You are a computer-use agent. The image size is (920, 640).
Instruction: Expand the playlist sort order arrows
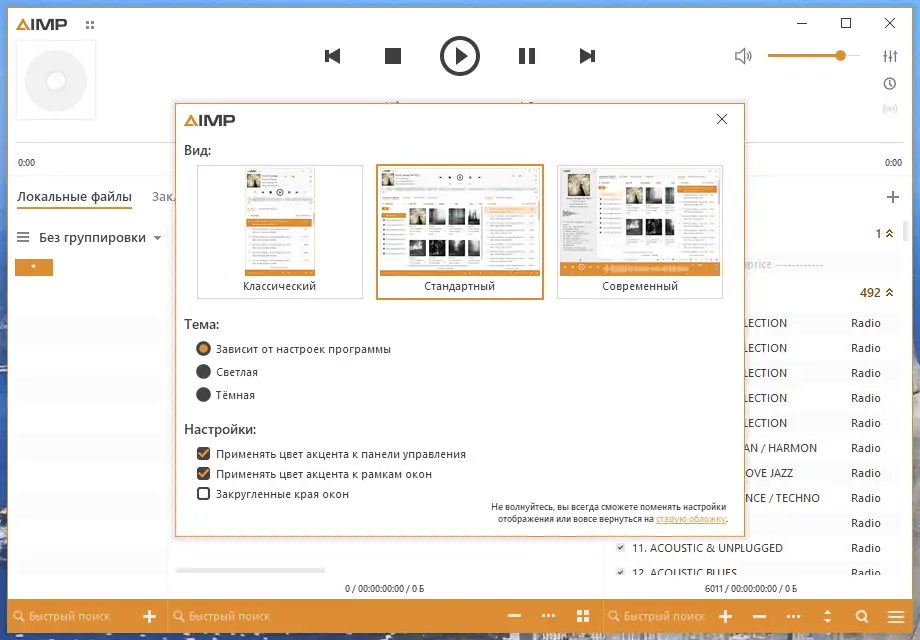(826, 616)
